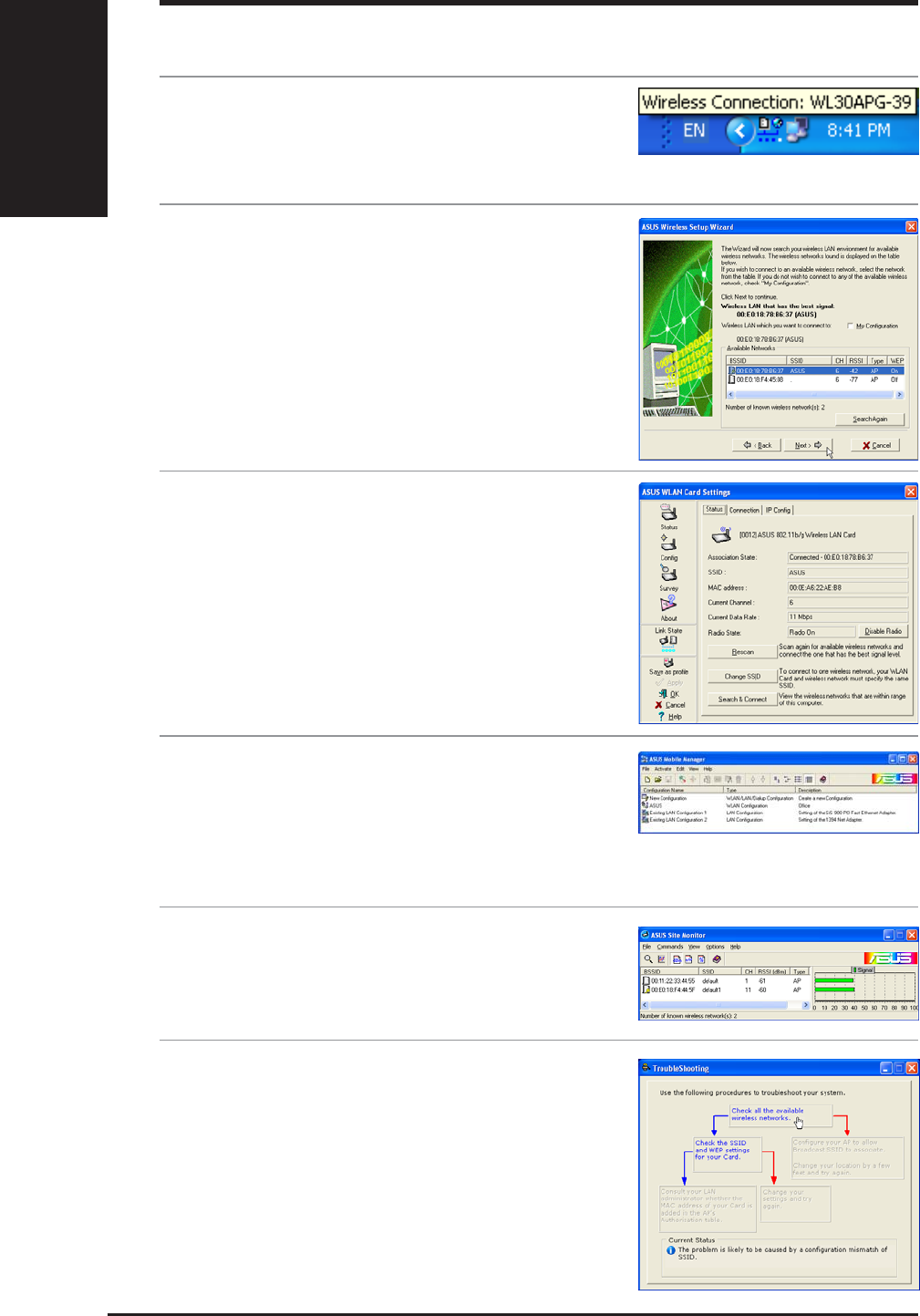Open the View menu in Mobile Manager
Screen dimensions: 920x1316
point(693,769)
